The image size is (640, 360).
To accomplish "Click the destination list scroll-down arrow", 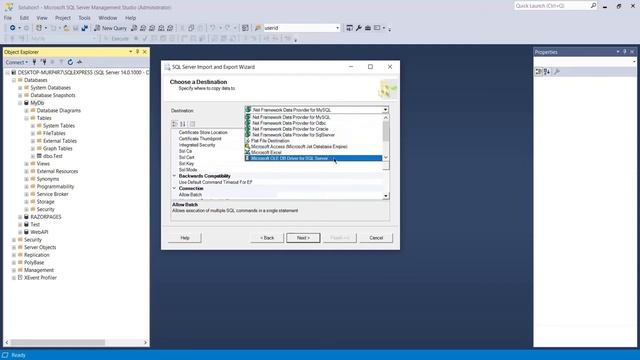I will click(386, 158).
